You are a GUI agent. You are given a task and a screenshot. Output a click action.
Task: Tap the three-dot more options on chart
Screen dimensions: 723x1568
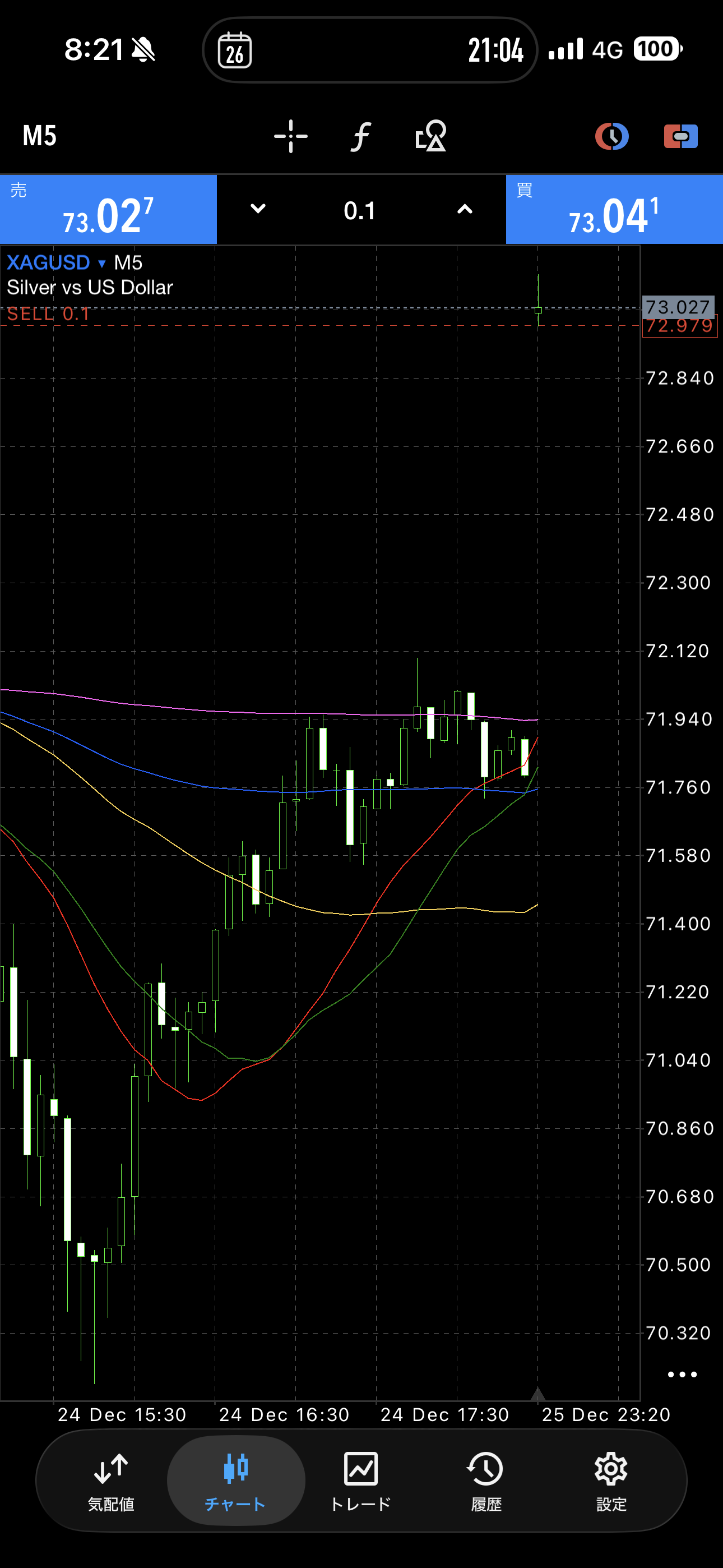682,1374
